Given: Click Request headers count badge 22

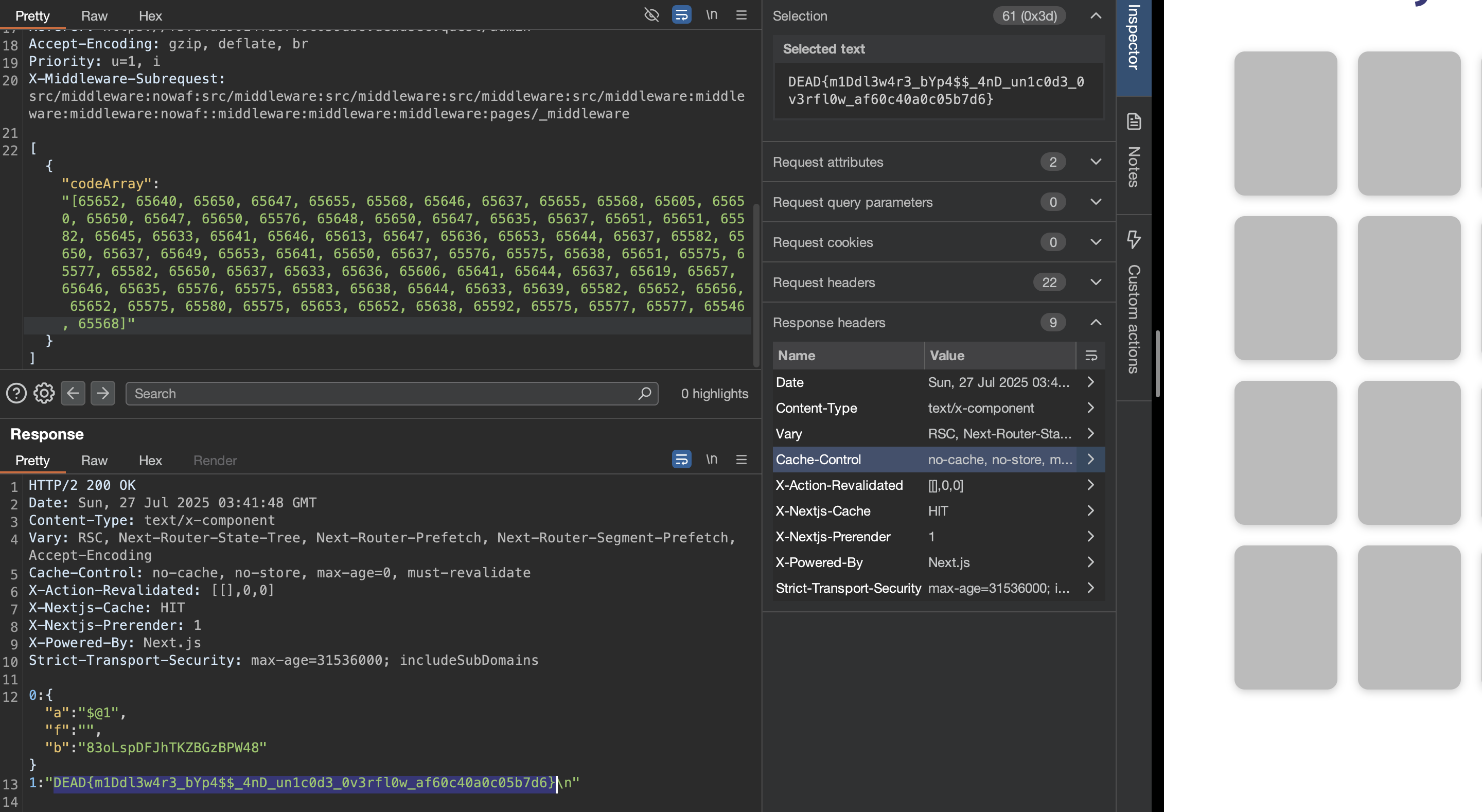Looking at the screenshot, I should tap(1049, 282).
